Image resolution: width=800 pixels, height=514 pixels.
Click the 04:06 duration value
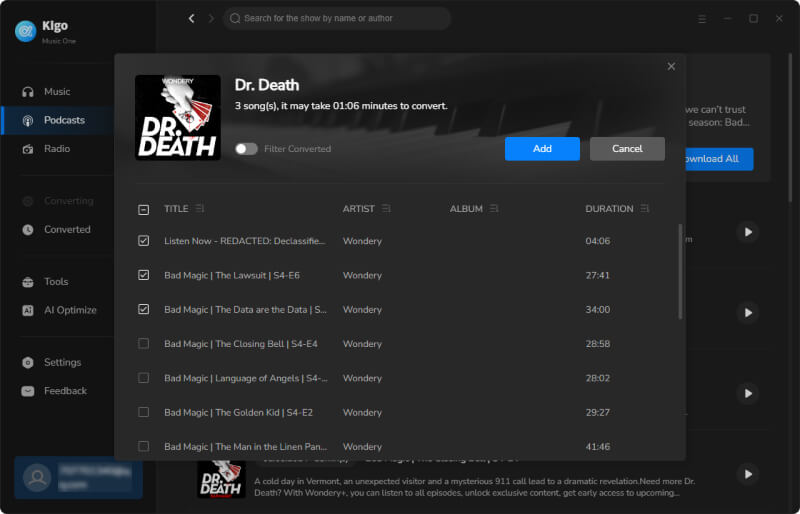click(x=597, y=241)
